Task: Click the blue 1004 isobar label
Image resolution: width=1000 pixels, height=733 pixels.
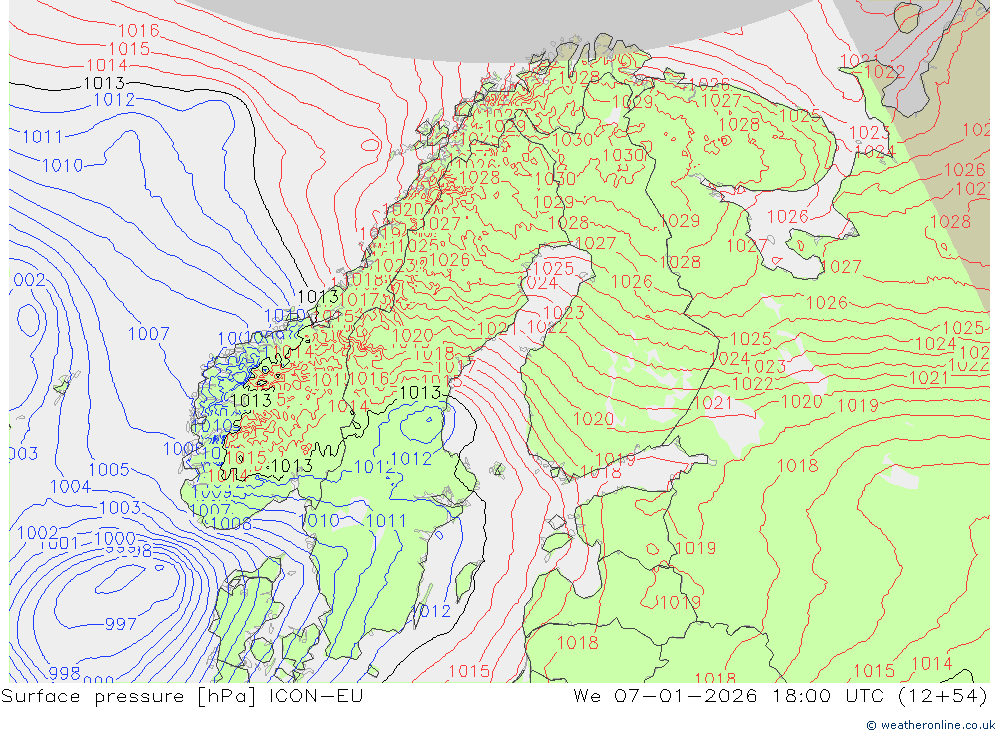Action: 70,487
